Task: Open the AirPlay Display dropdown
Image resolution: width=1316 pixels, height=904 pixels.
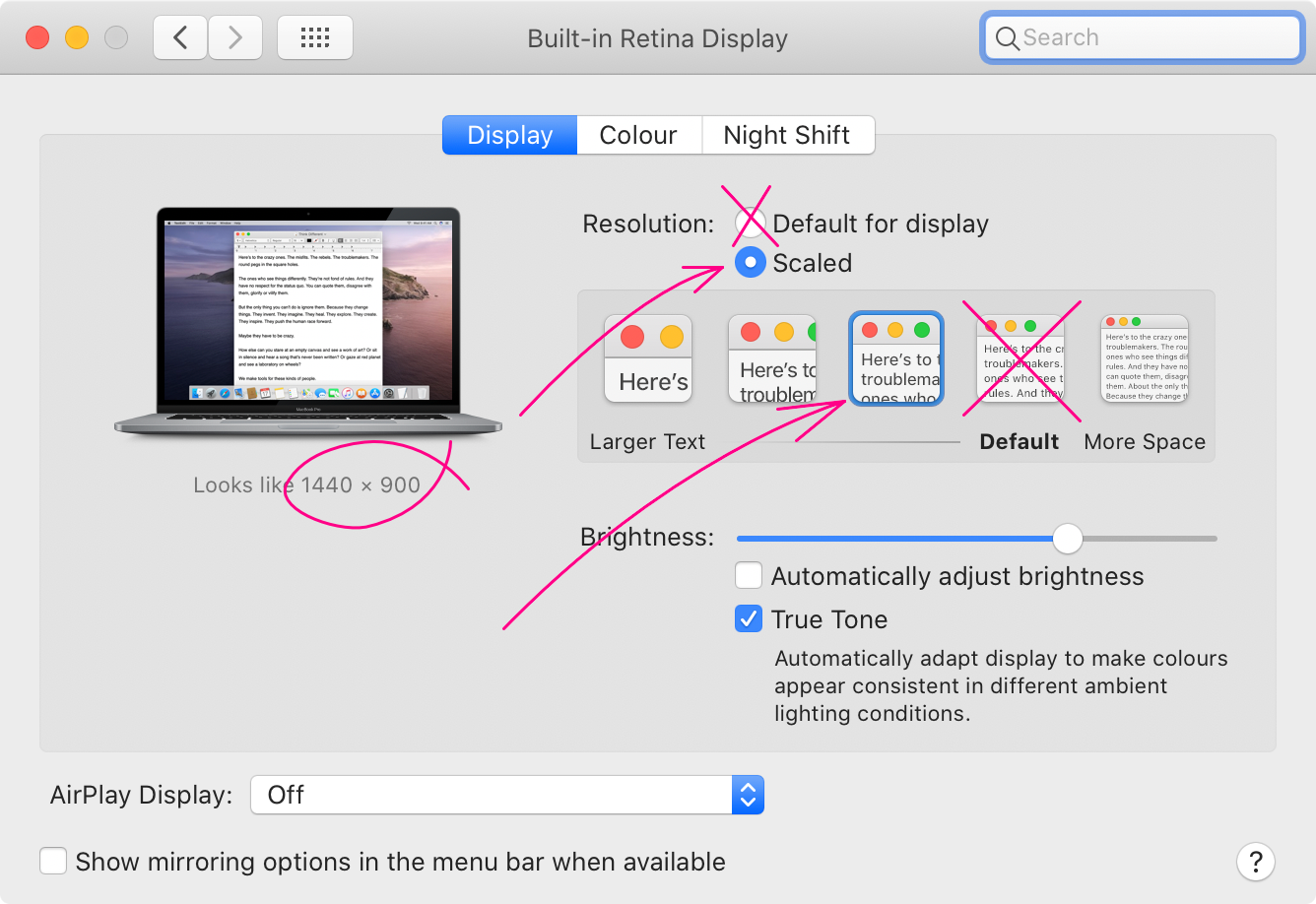Action: 507,795
